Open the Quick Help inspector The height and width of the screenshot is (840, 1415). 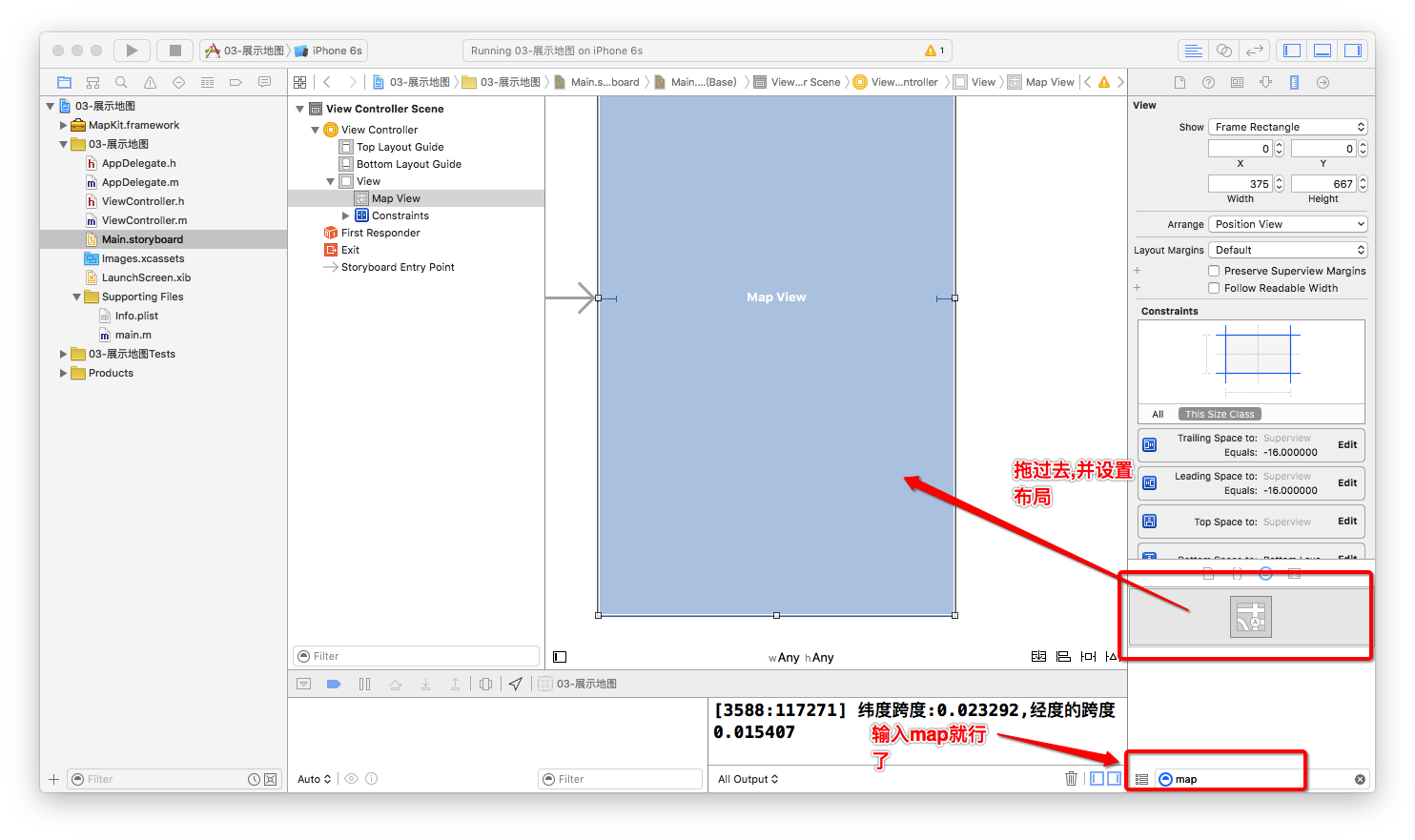point(1208,82)
